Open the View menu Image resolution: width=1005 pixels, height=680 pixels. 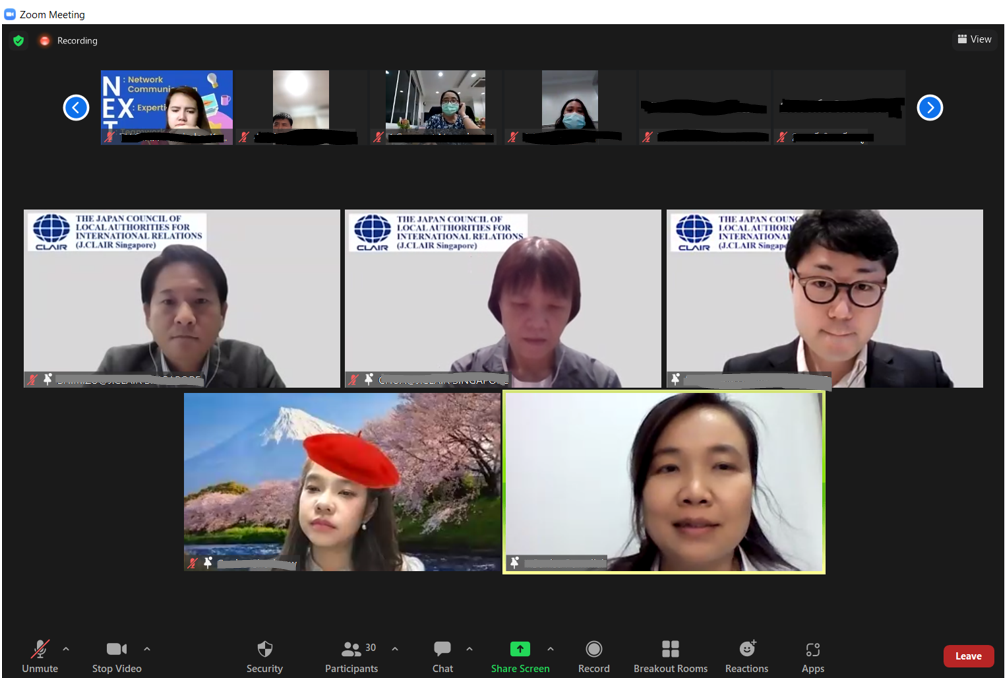974,39
